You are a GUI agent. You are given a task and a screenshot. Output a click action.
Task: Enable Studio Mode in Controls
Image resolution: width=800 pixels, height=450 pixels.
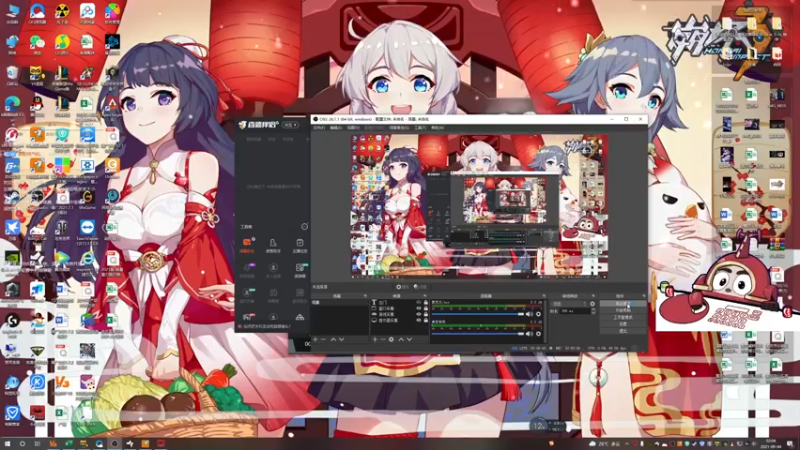[x=623, y=317]
